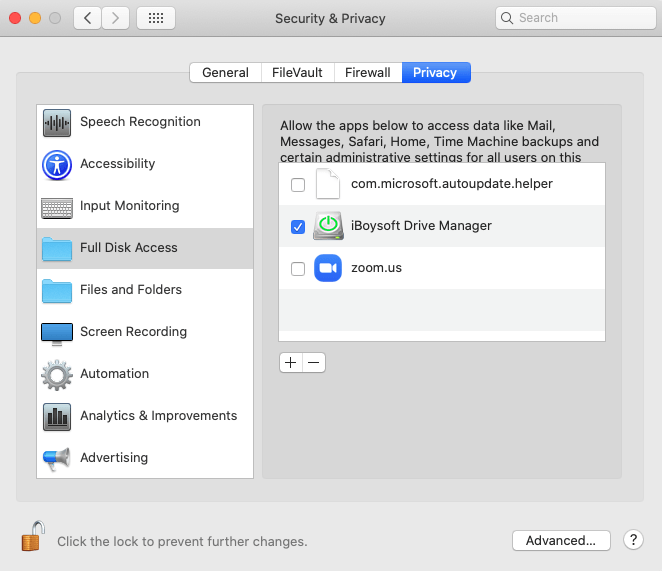Click the Analytics & Improvements chart icon
The width and height of the screenshot is (662, 571).
pyautogui.click(x=57, y=417)
